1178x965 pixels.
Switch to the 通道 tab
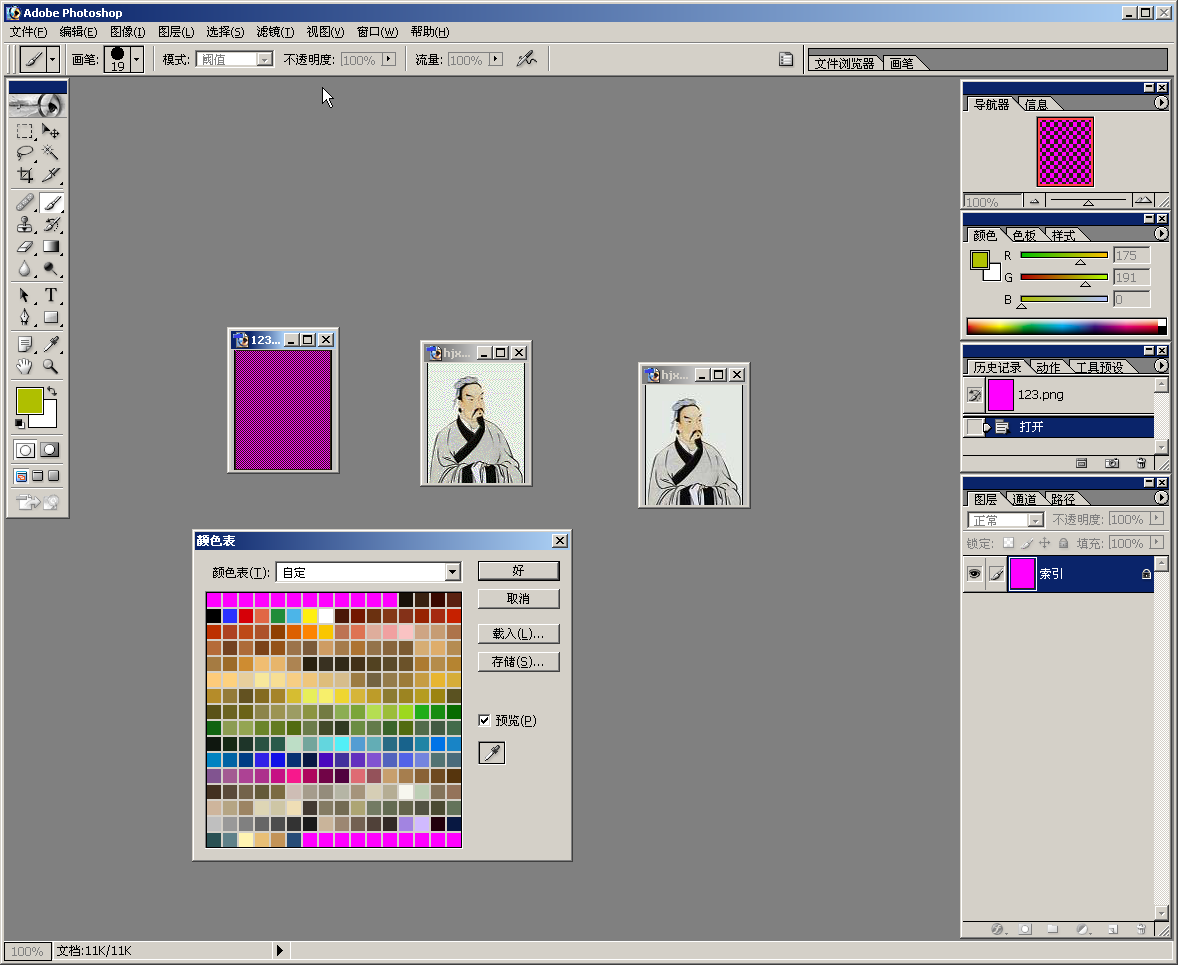click(x=1024, y=499)
